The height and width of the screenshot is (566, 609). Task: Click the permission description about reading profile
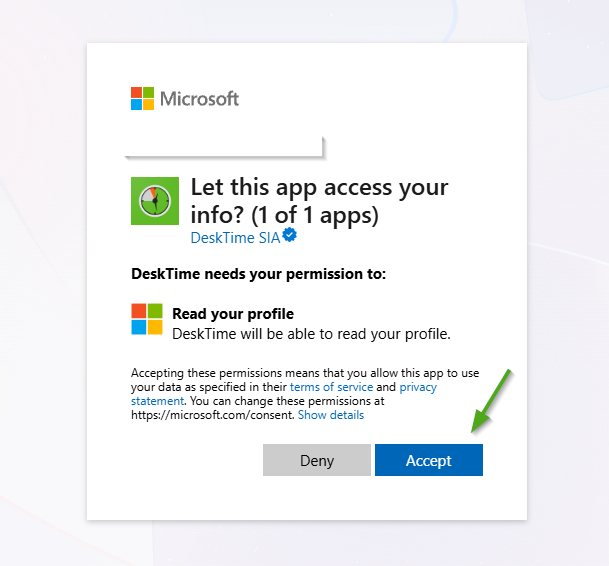(311, 333)
